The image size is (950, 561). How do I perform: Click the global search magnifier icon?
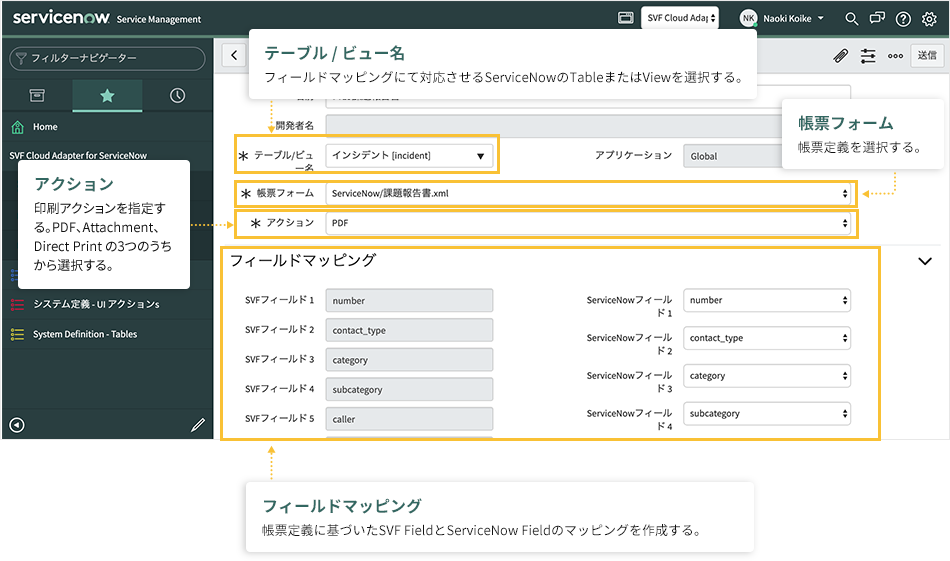point(851,19)
